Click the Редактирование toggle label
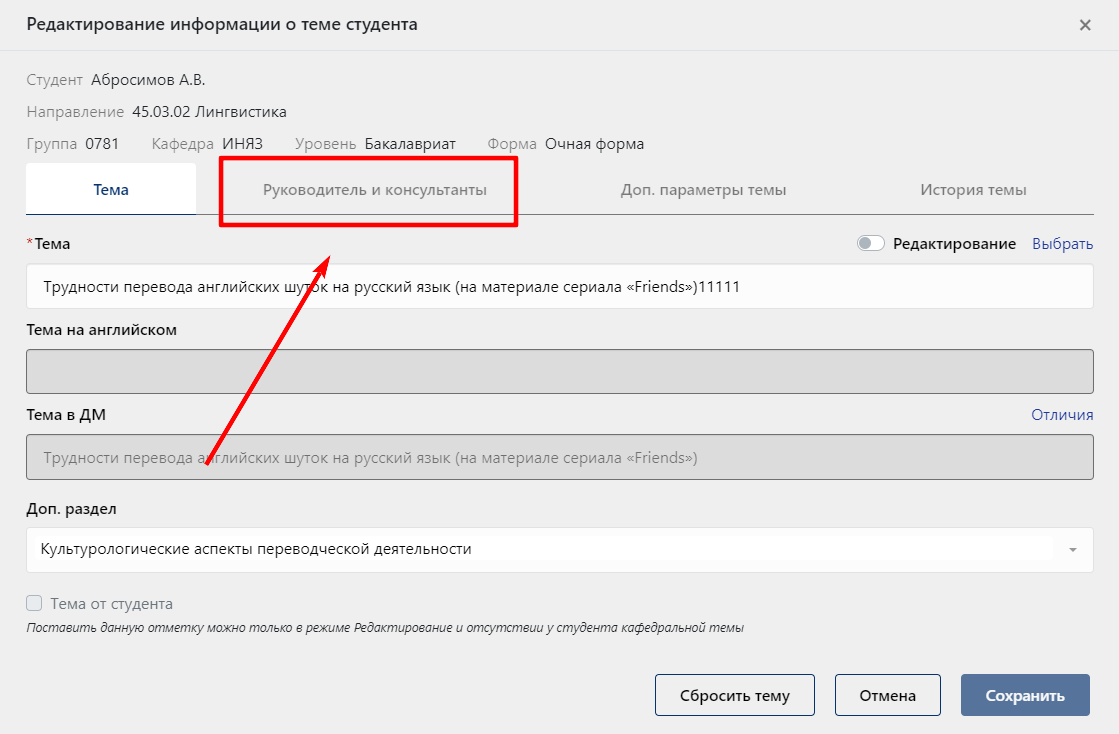Viewport: 1119px width, 734px height. (954, 243)
